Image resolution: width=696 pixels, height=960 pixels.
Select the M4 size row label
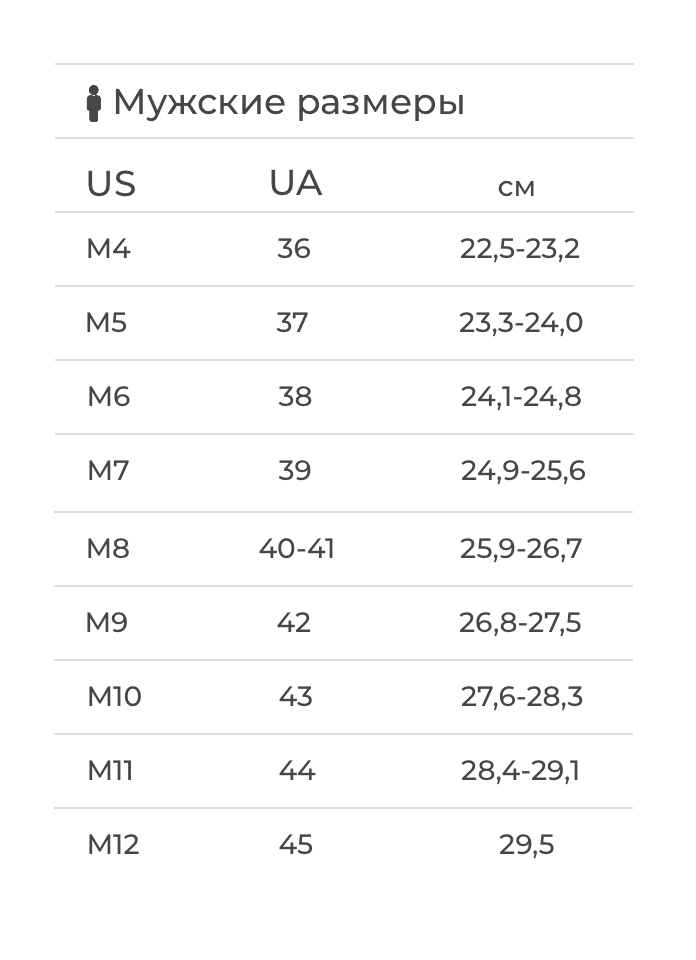108,249
